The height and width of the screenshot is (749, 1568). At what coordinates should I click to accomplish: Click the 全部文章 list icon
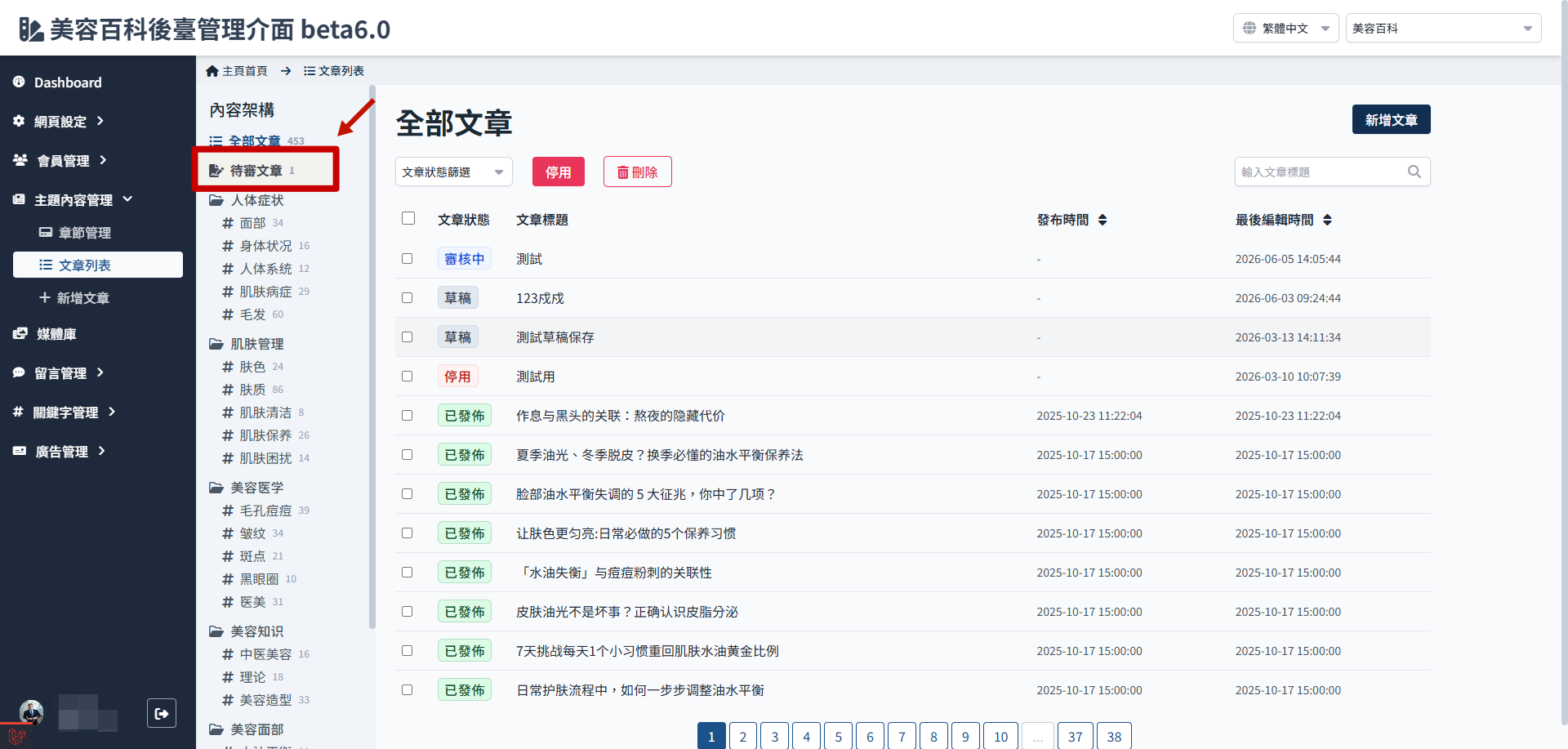click(216, 141)
